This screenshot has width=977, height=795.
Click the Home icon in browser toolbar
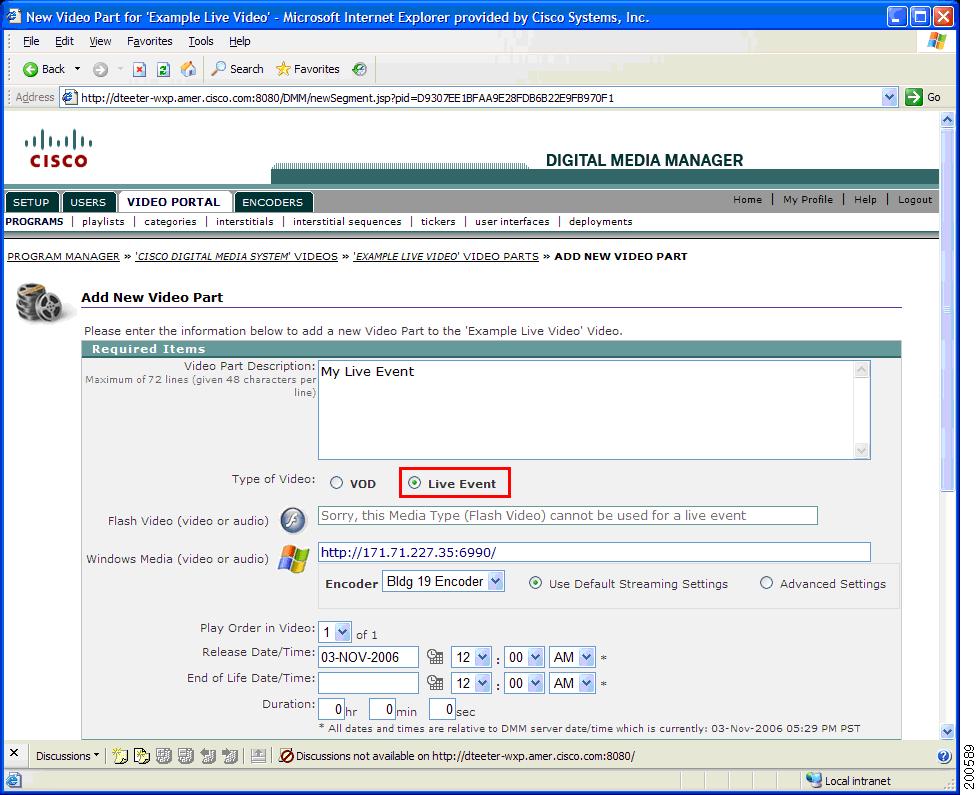(186, 69)
